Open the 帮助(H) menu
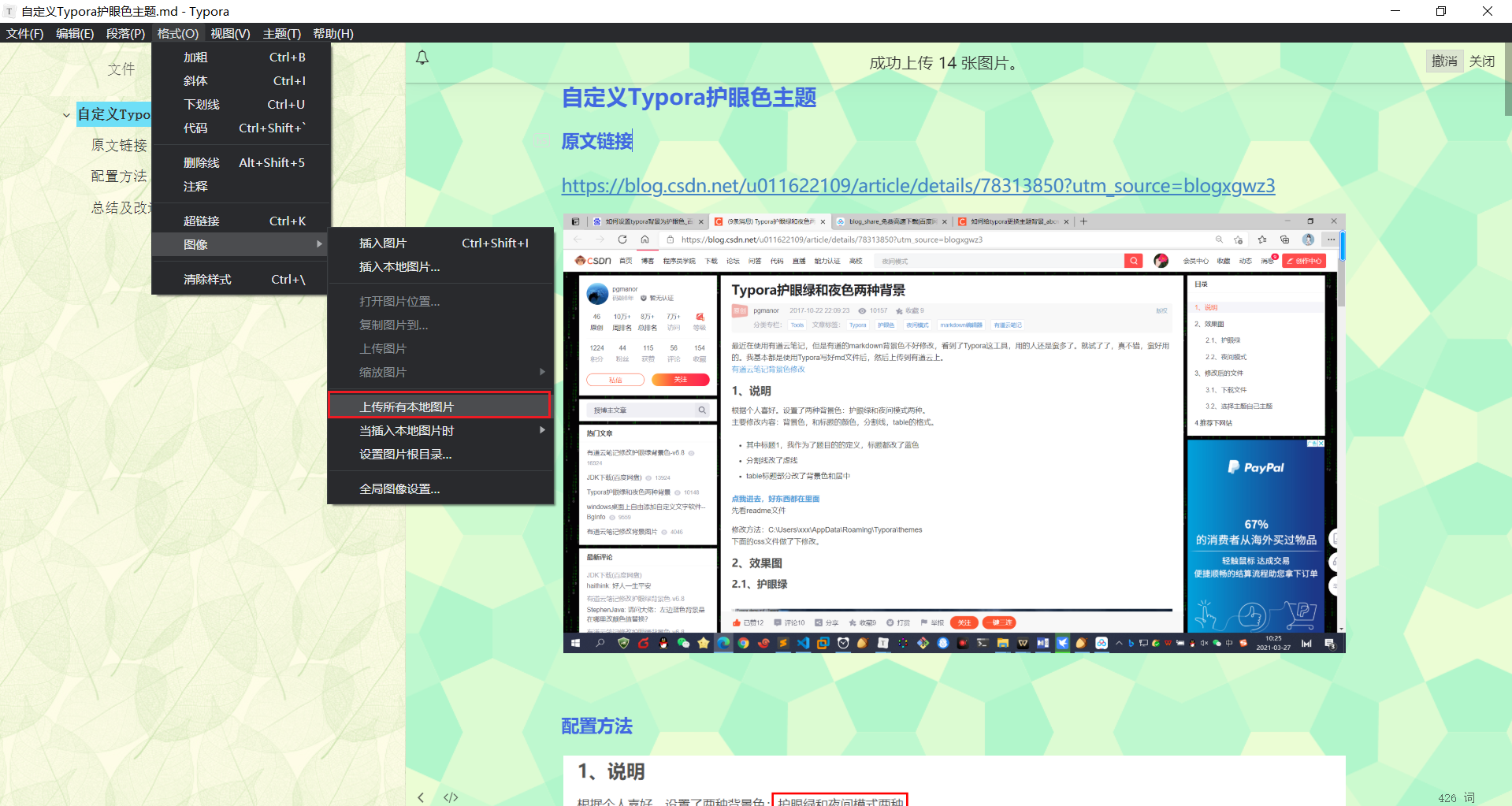The height and width of the screenshot is (806, 1512). point(333,34)
